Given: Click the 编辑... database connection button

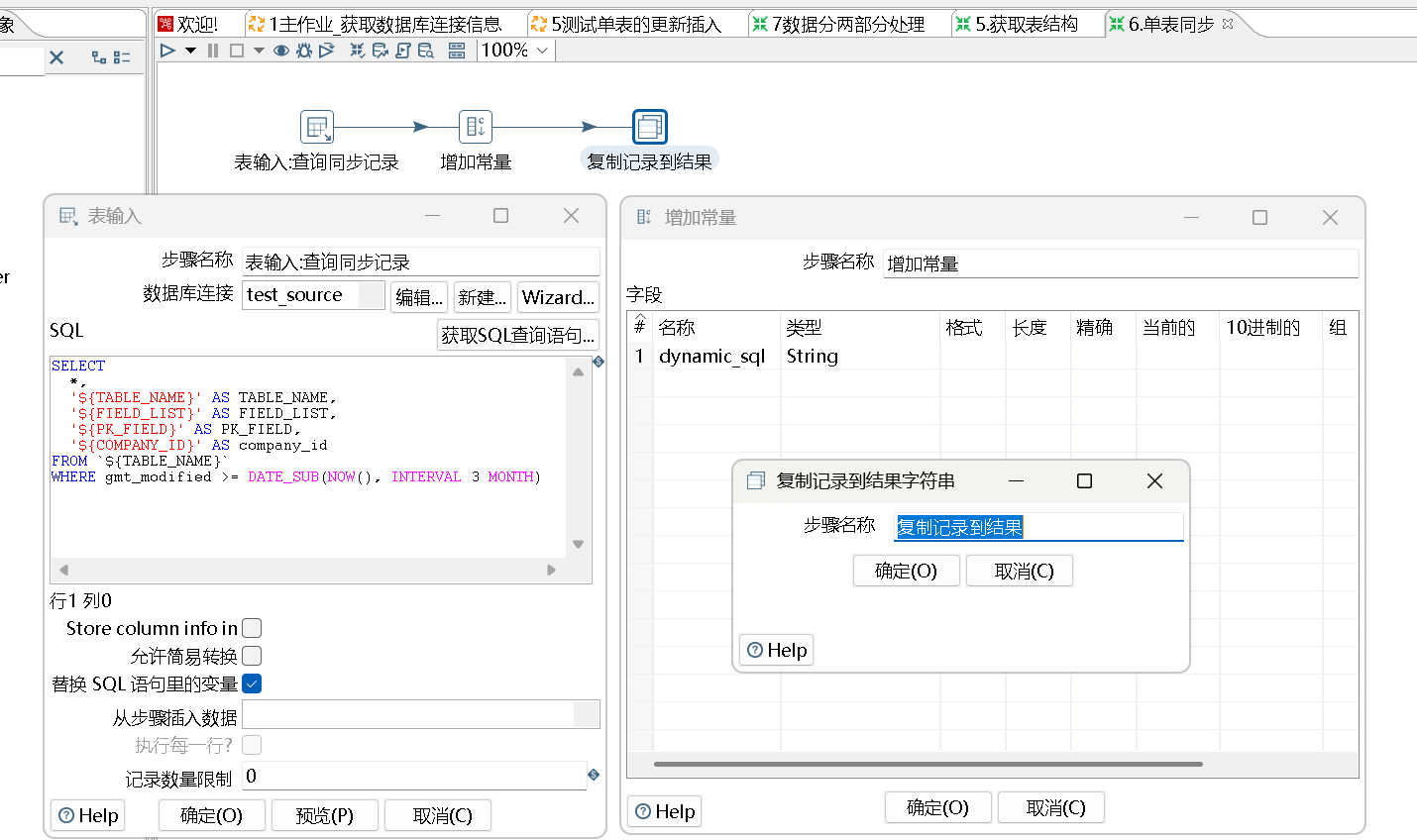Looking at the screenshot, I should (x=419, y=296).
